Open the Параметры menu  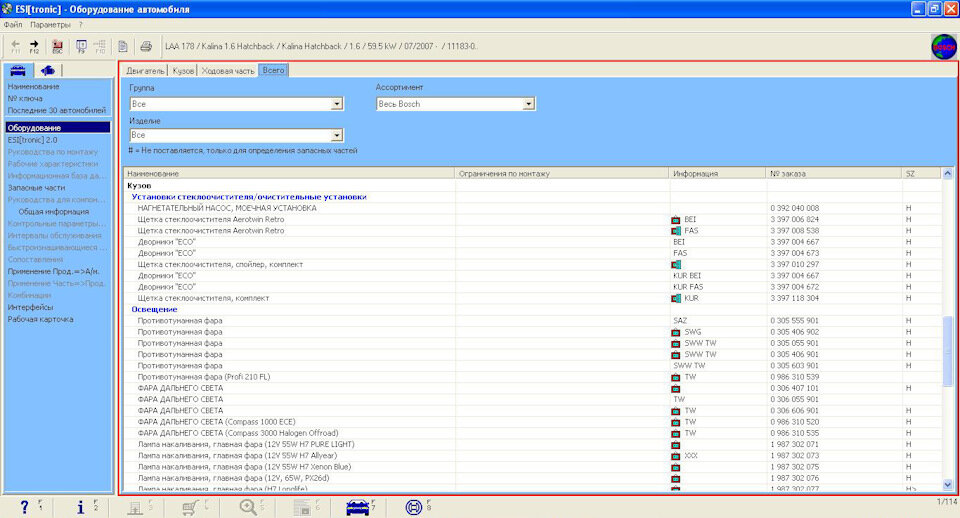50,25
